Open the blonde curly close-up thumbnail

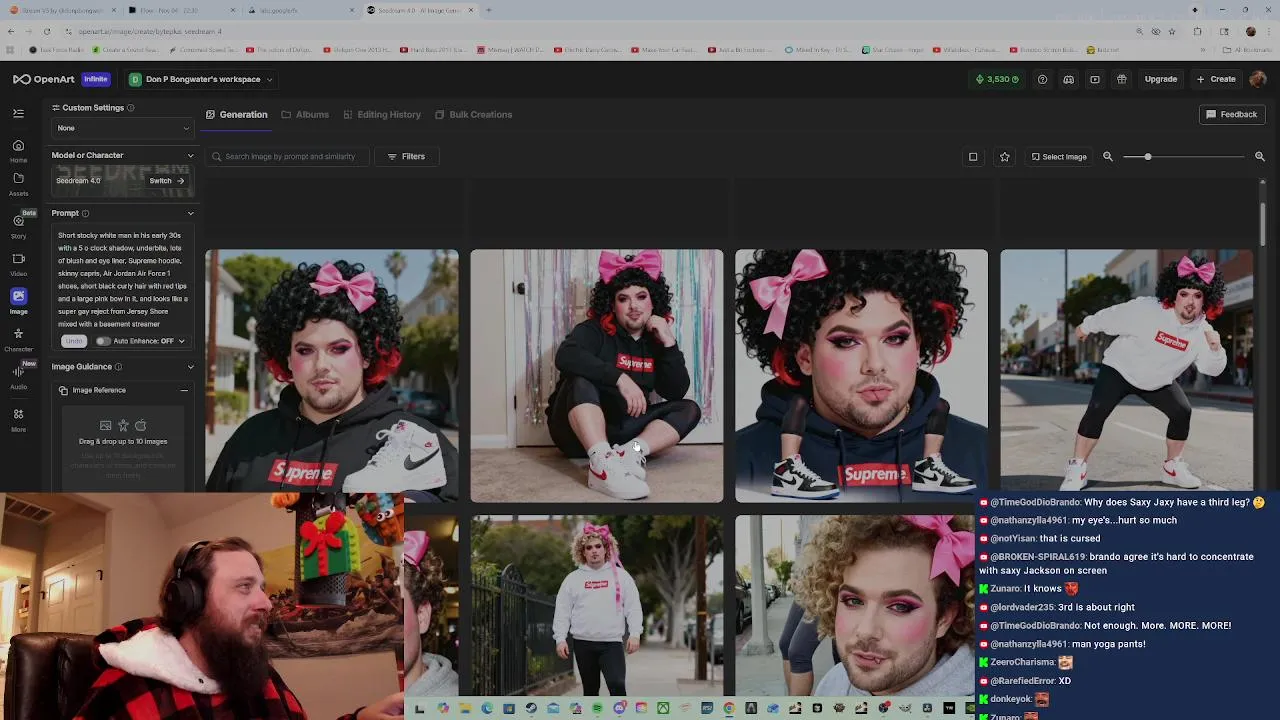[x=855, y=605]
